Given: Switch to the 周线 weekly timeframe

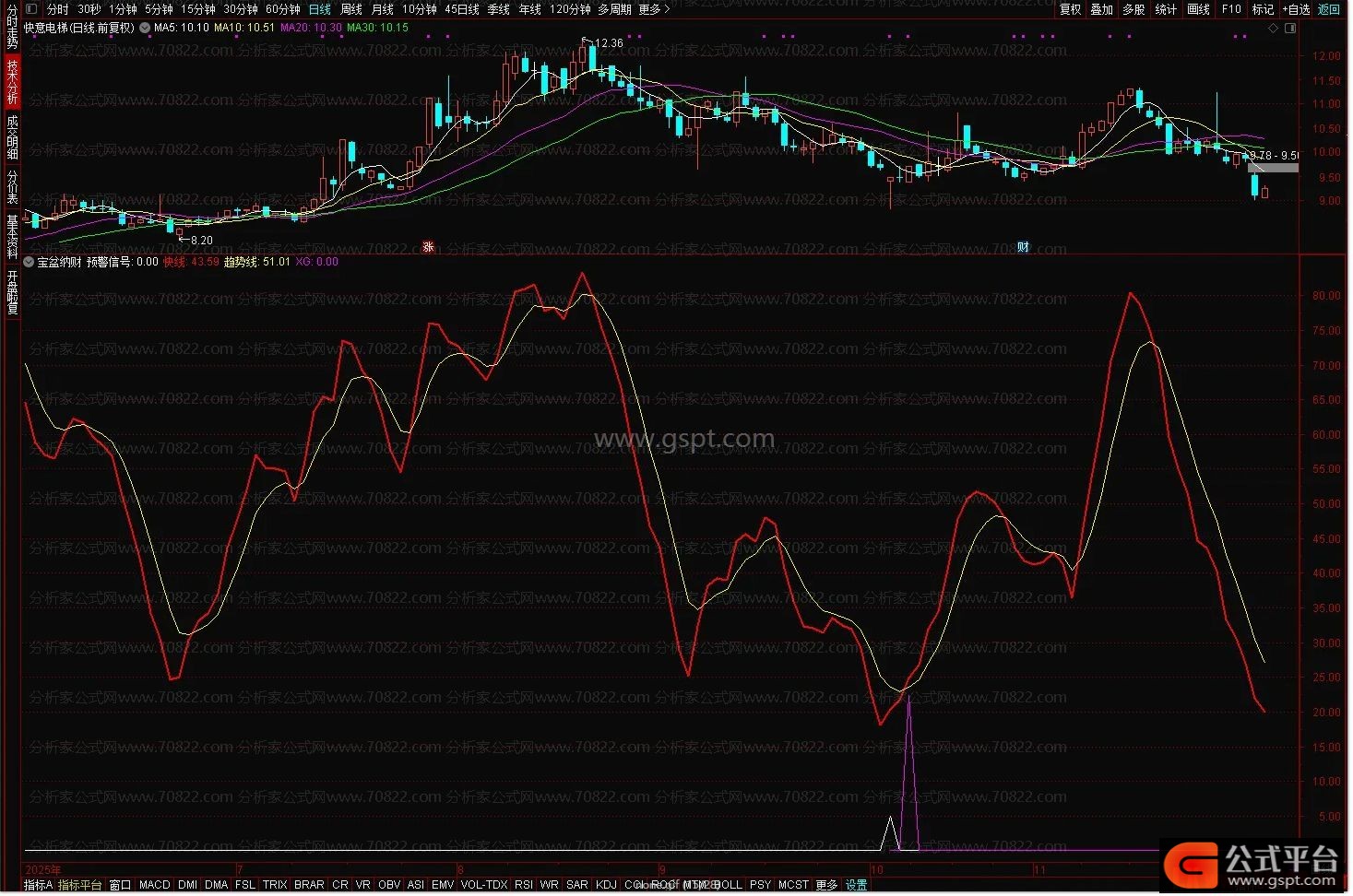Looking at the screenshot, I should coord(351,9).
